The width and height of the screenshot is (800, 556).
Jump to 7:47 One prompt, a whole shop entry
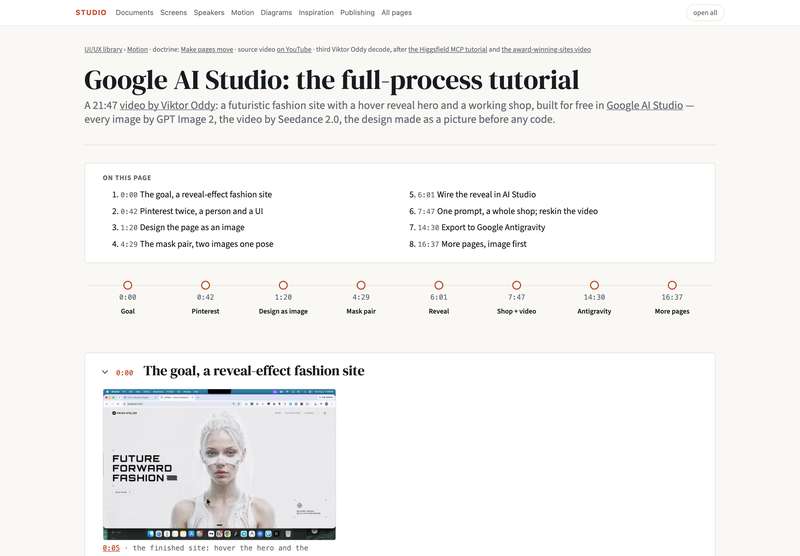508,211
